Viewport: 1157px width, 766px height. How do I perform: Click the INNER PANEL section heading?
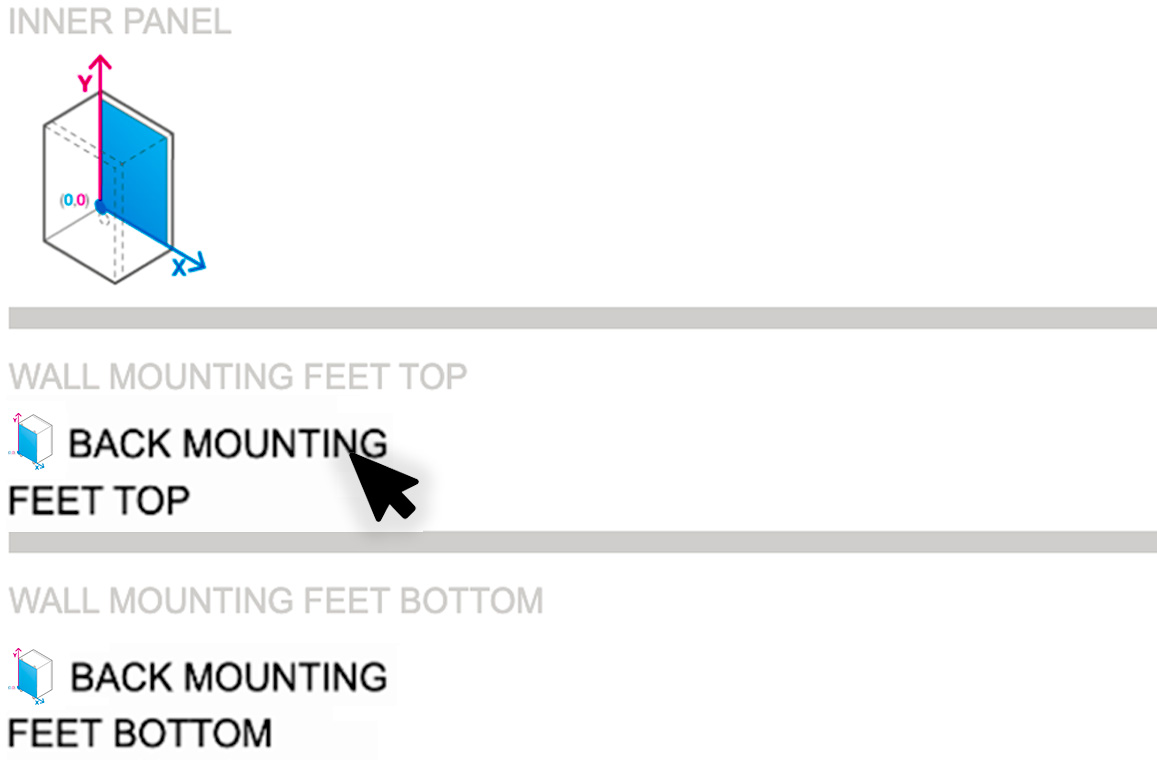coord(119,22)
